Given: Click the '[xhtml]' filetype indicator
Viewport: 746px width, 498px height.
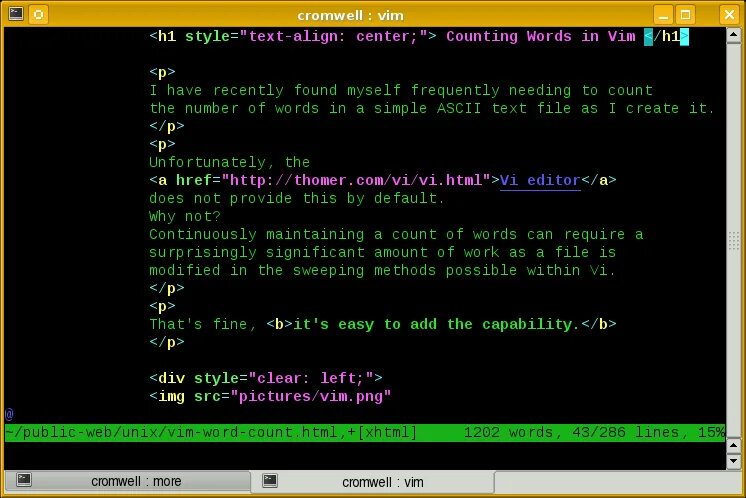Looking at the screenshot, I should point(386,432).
